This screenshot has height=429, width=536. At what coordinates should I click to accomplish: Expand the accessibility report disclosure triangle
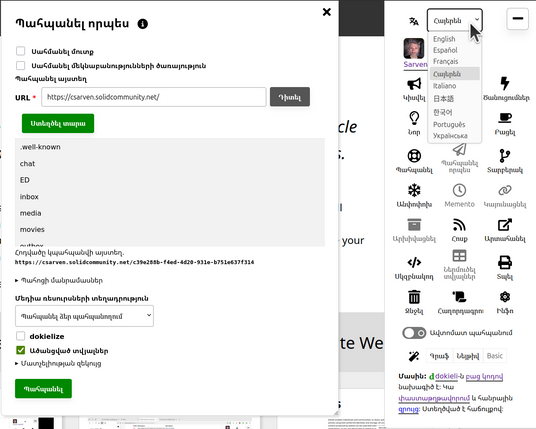point(16,363)
